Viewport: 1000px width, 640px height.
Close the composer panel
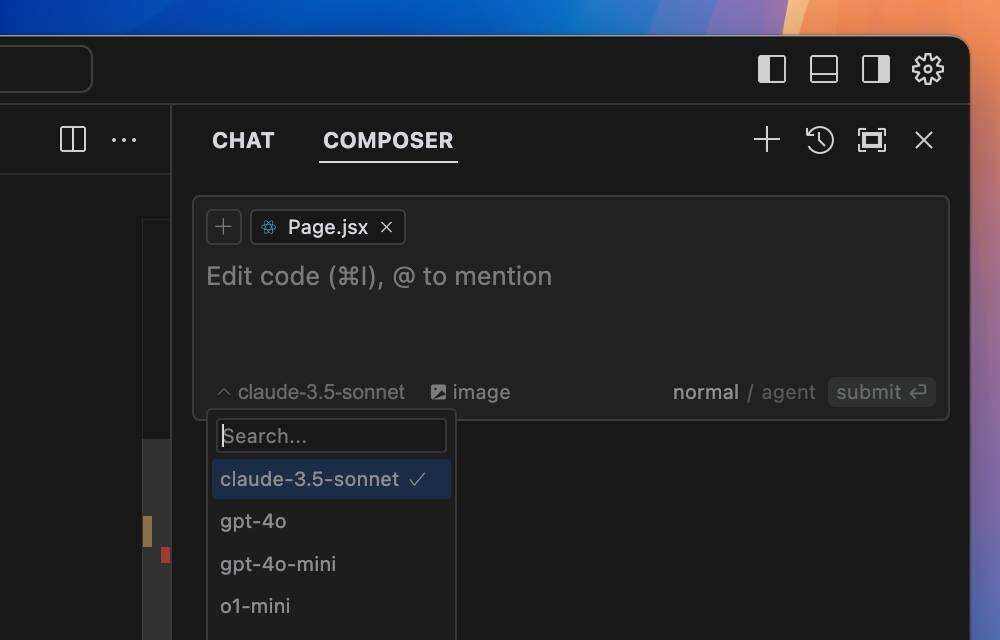tap(924, 140)
